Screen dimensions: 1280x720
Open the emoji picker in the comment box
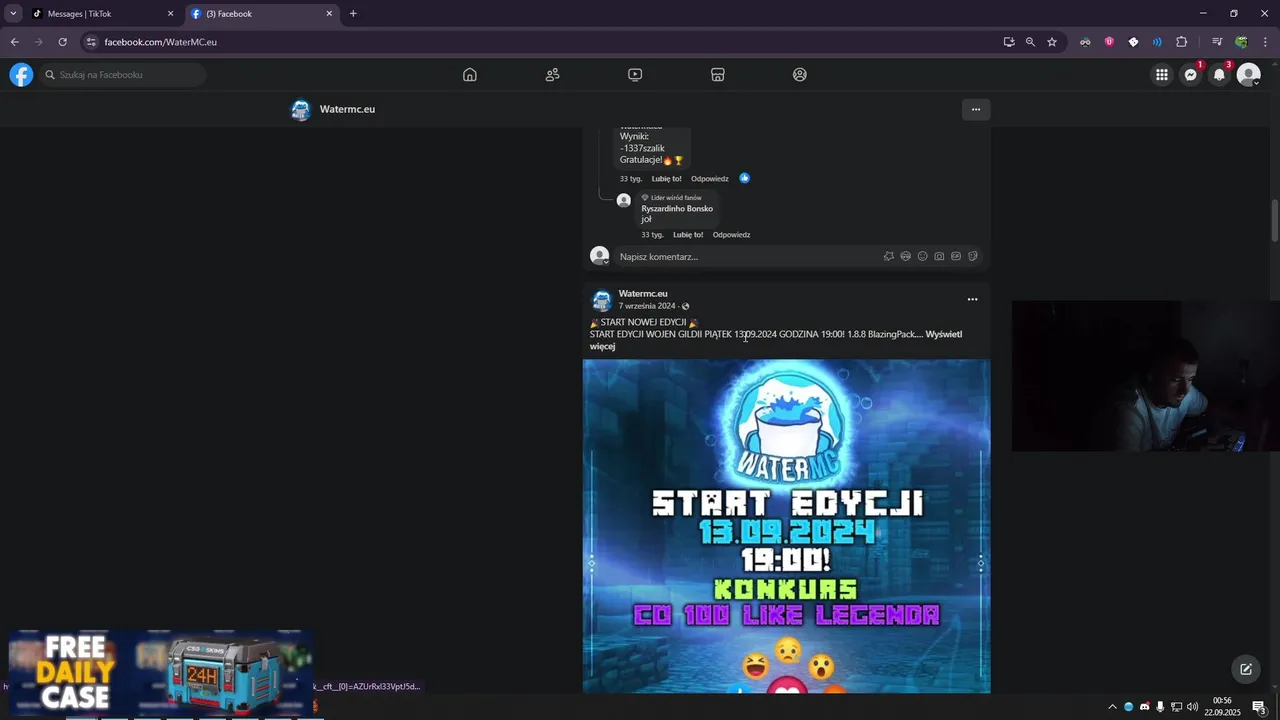[922, 257]
